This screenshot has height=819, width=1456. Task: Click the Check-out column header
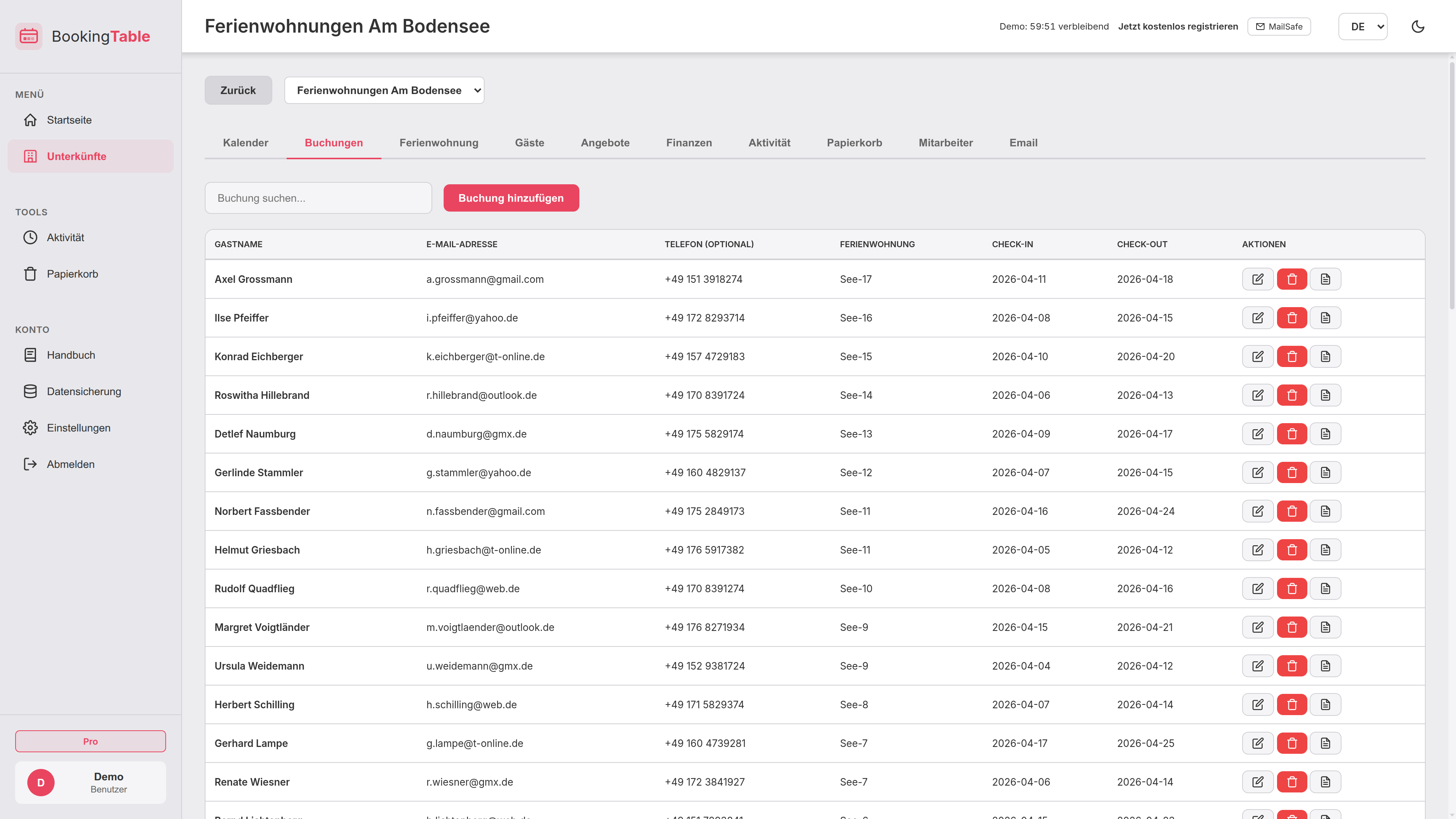pyautogui.click(x=1142, y=244)
